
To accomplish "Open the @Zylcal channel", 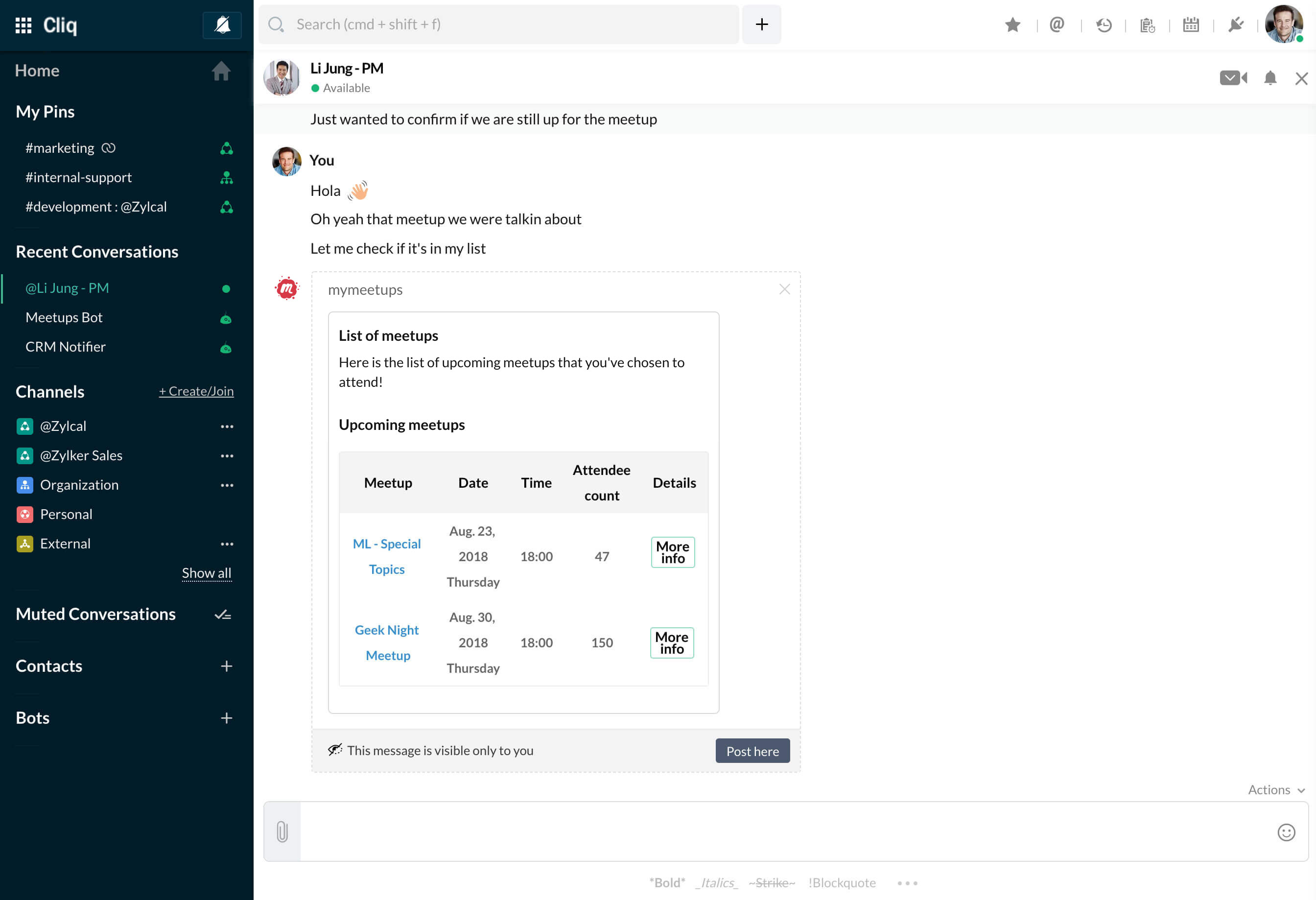I will coord(63,426).
